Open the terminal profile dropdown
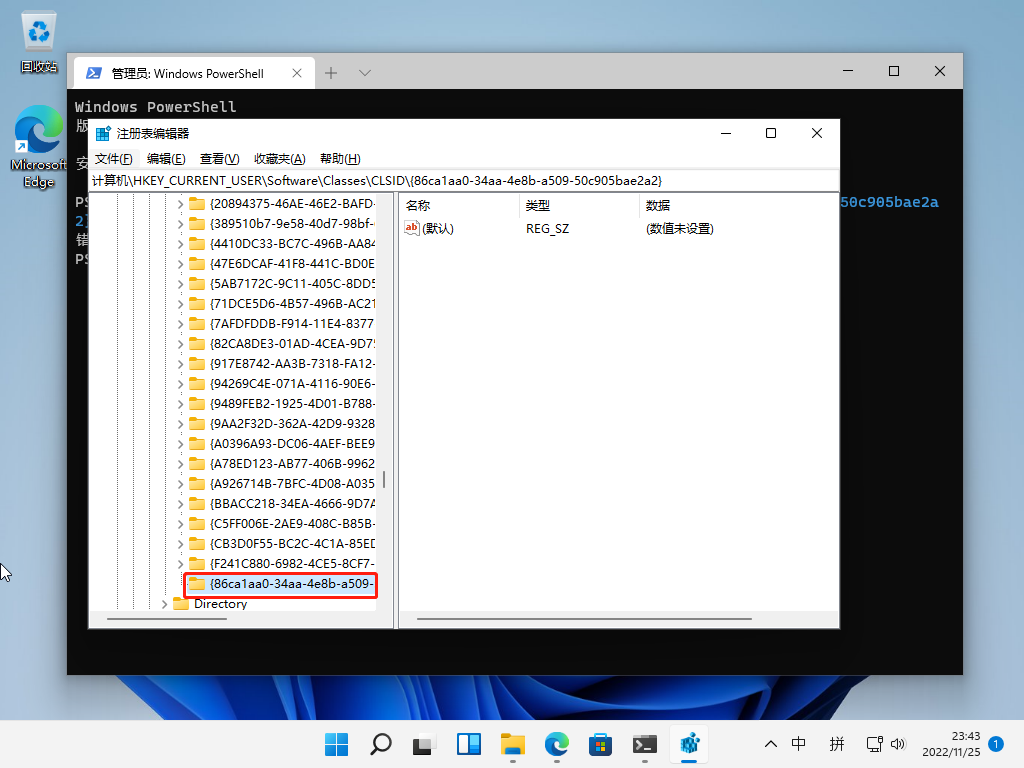Viewport: 1024px width, 768px height. click(365, 73)
